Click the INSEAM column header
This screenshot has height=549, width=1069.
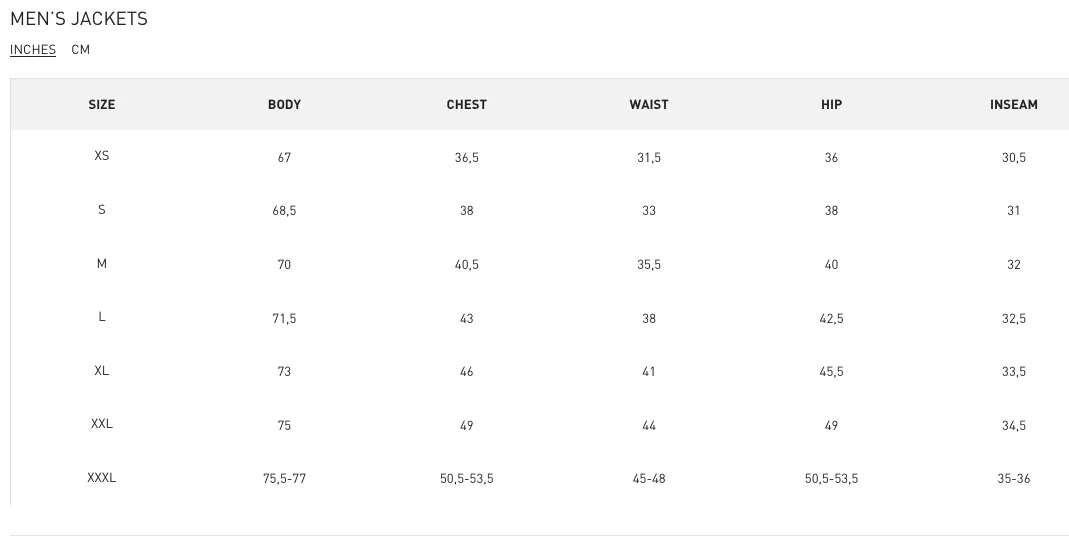(x=1014, y=104)
